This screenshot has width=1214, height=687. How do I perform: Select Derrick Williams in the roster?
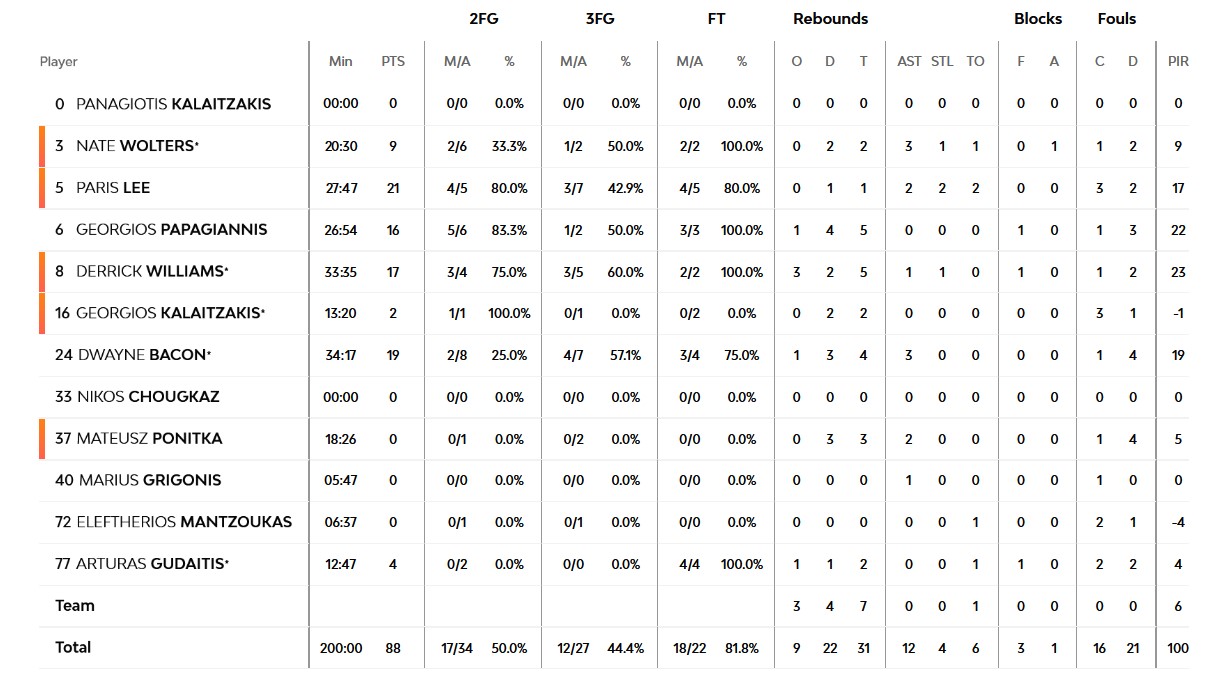click(150, 272)
